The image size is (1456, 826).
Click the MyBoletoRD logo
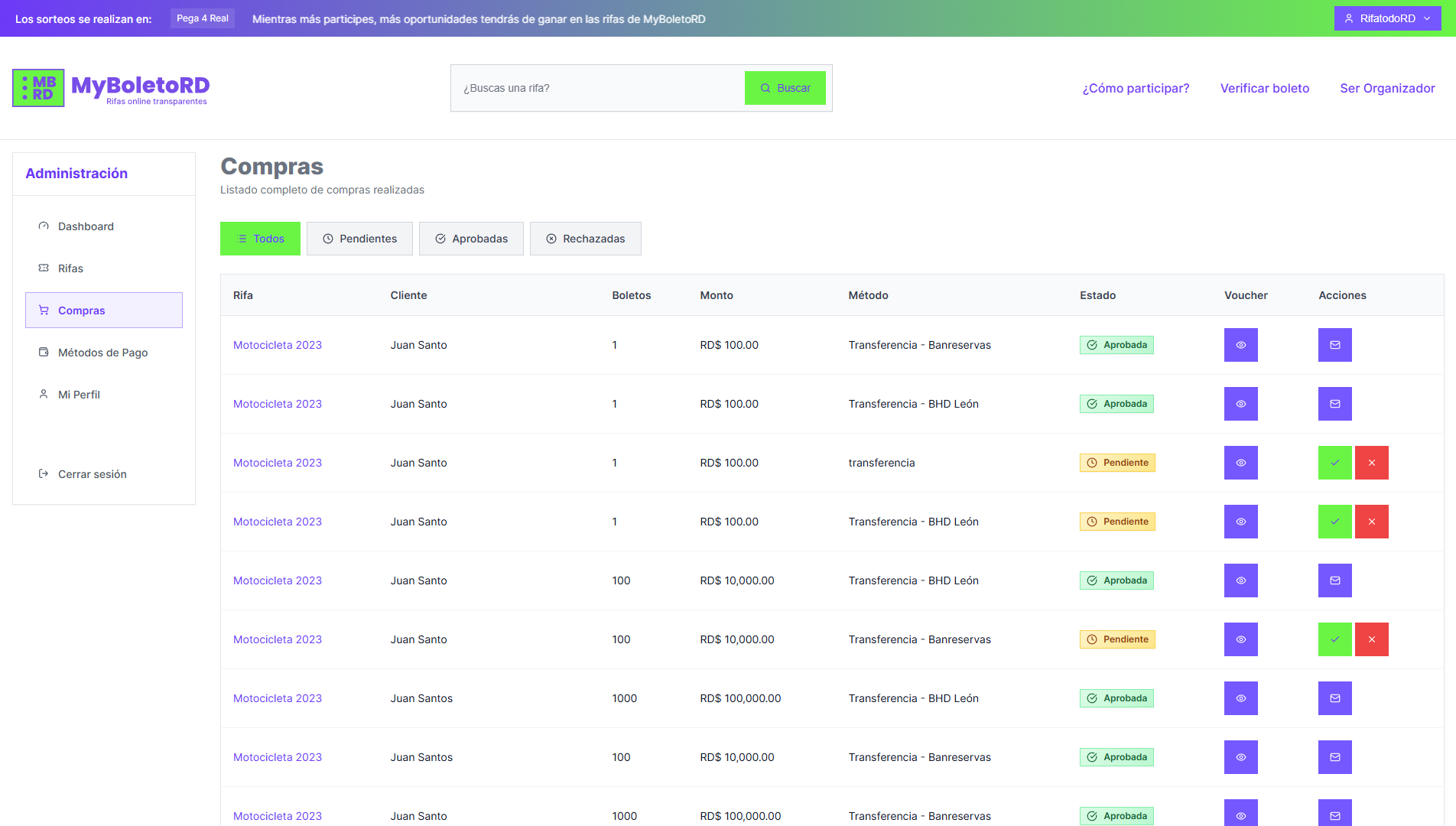tap(112, 88)
